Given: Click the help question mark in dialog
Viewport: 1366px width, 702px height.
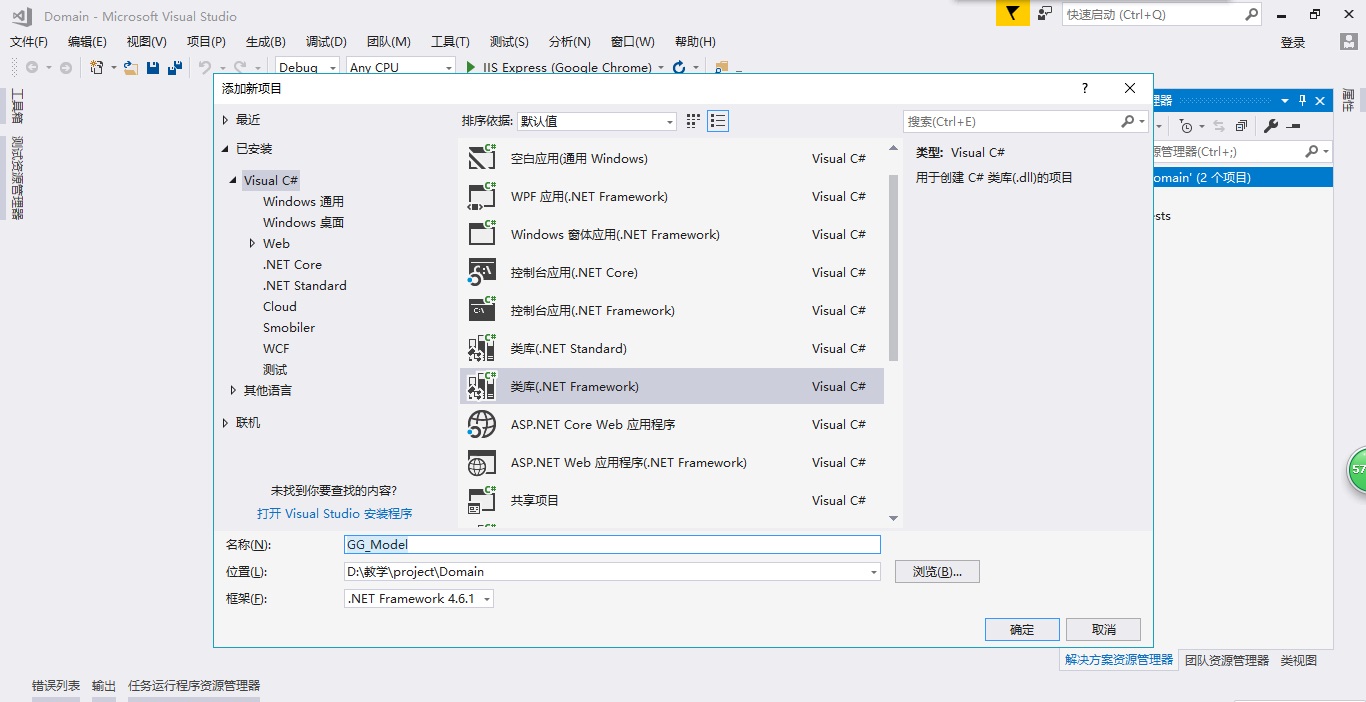Looking at the screenshot, I should (x=1085, y=88).
